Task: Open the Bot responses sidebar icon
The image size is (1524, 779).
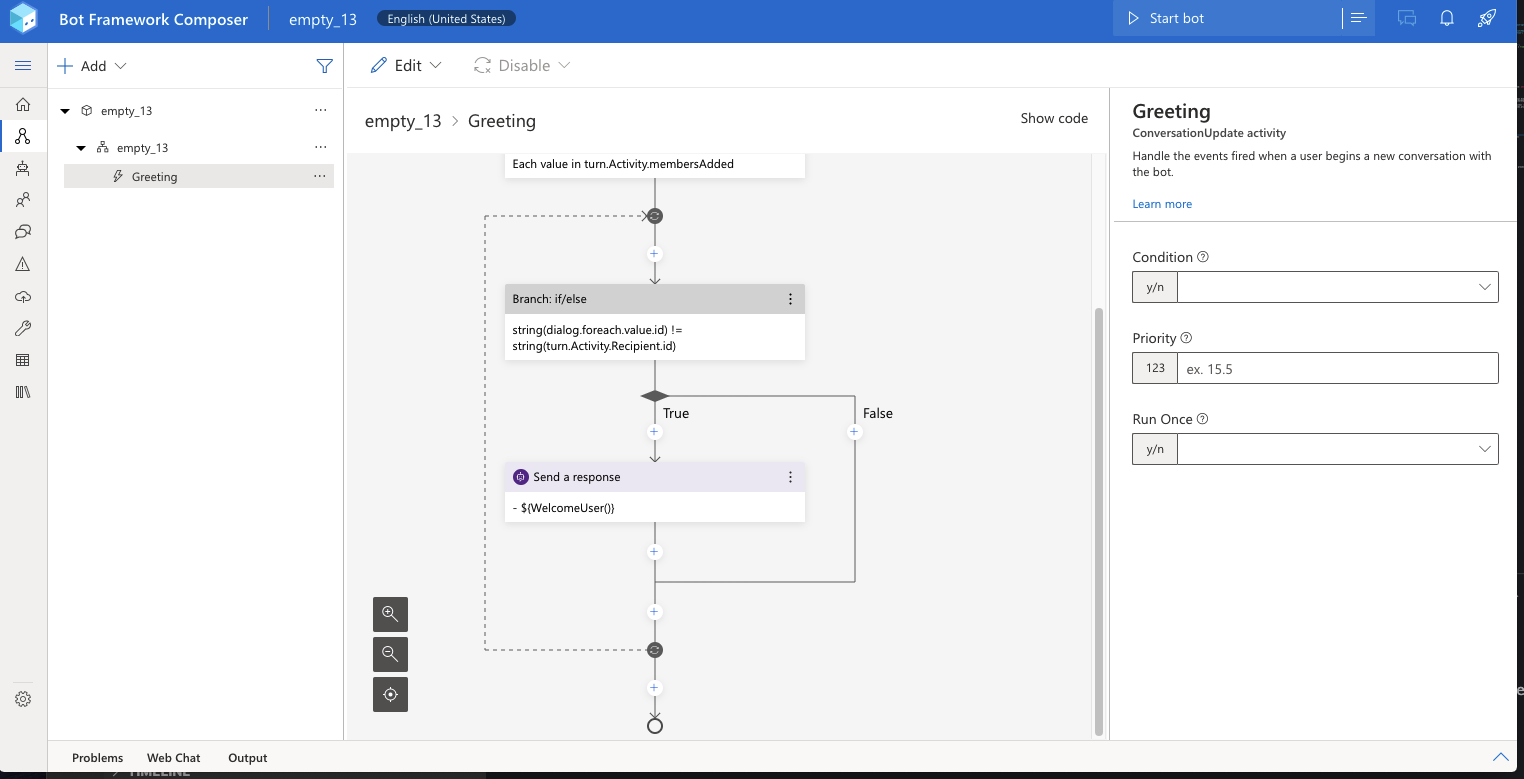Action: (23, 232)
